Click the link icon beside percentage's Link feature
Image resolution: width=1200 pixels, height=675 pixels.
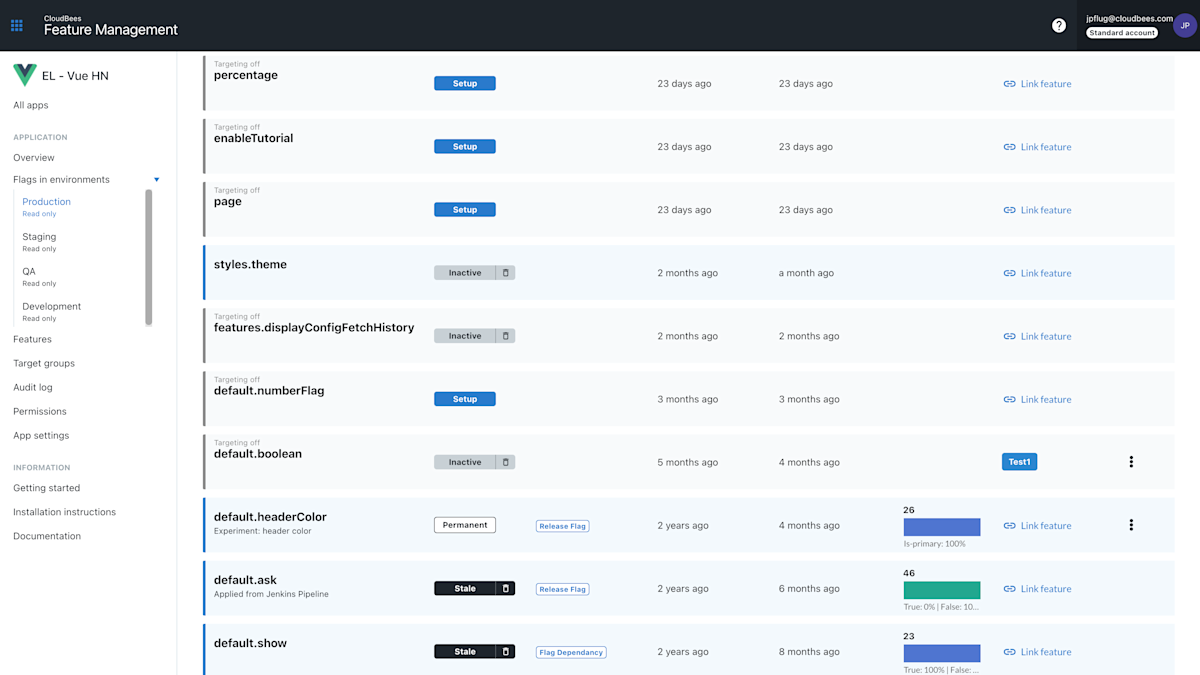click(x=1009, y=83)
